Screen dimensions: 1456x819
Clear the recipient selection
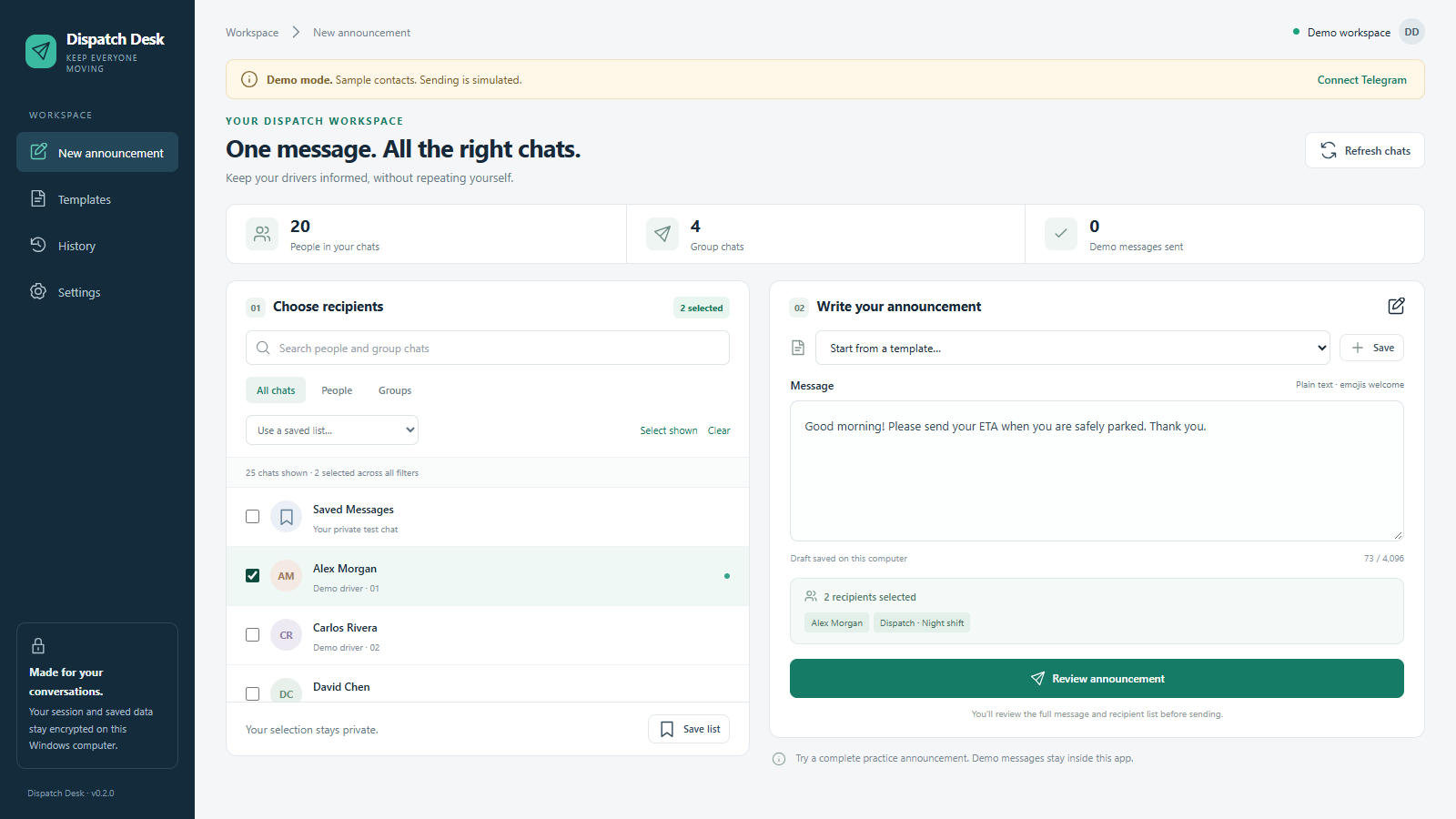(x=719, y=430)
